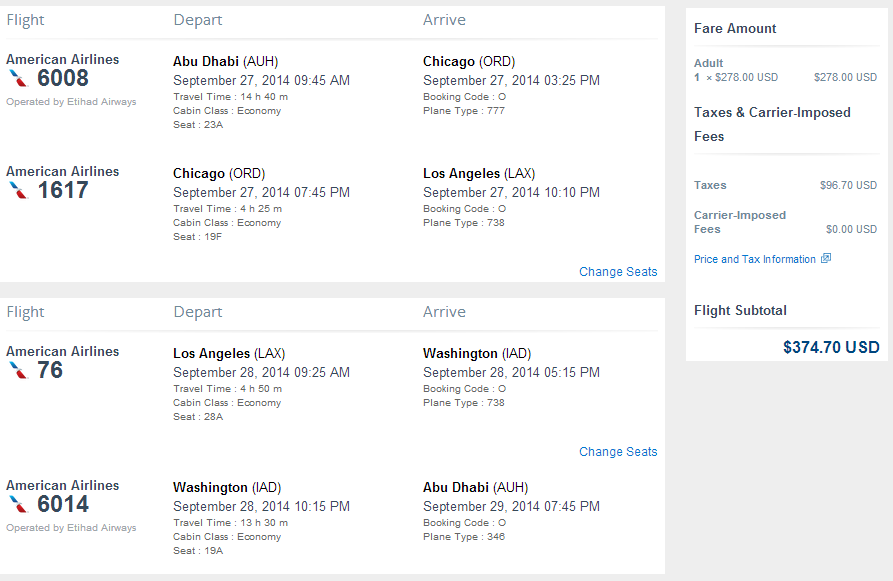Viewport: 893px width, 581px height.
Task: Open the Price and Tax Information link
Action: click(755, 259)
